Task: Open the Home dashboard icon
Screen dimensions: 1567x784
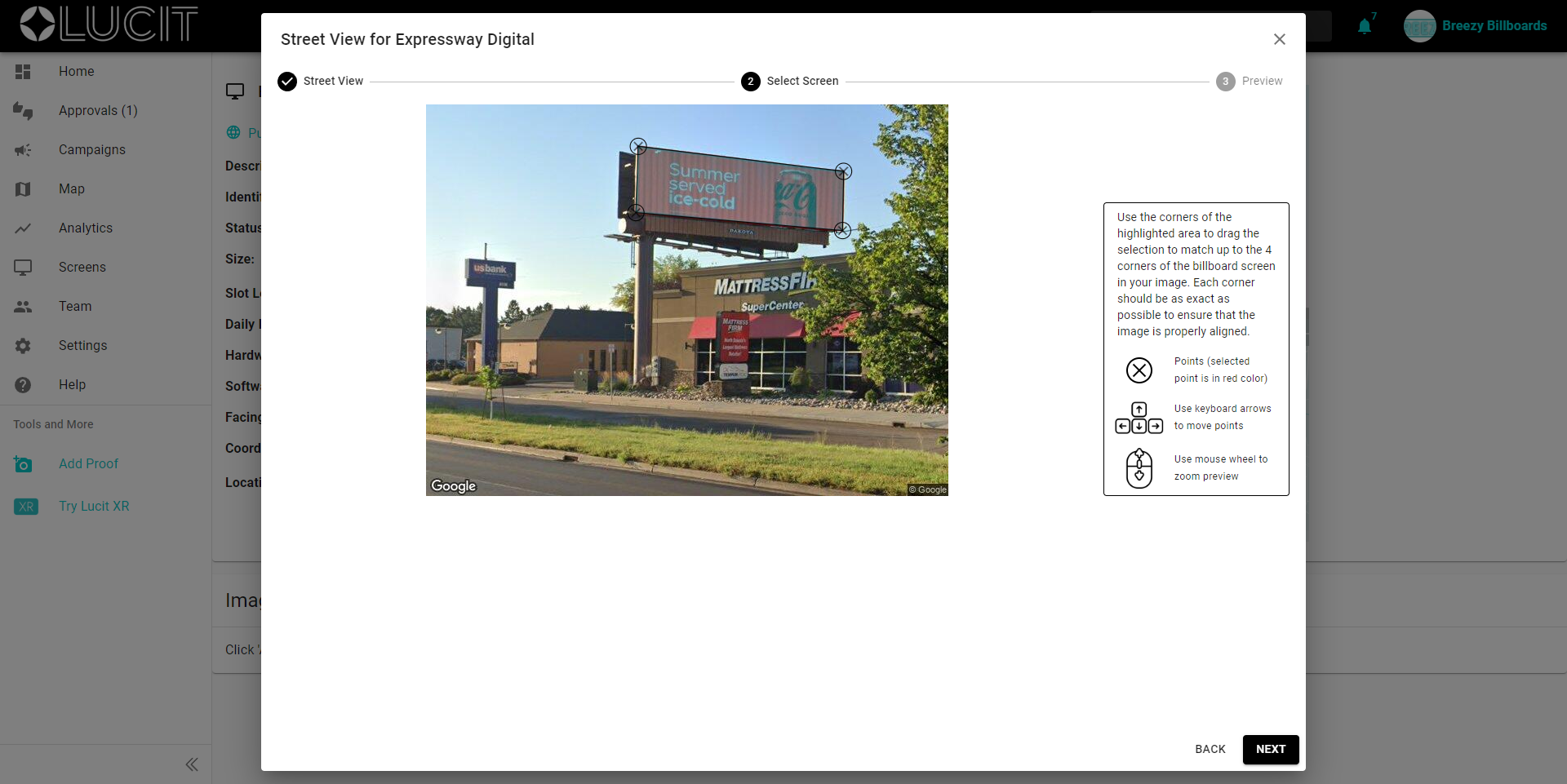Action: pos(23,72)
